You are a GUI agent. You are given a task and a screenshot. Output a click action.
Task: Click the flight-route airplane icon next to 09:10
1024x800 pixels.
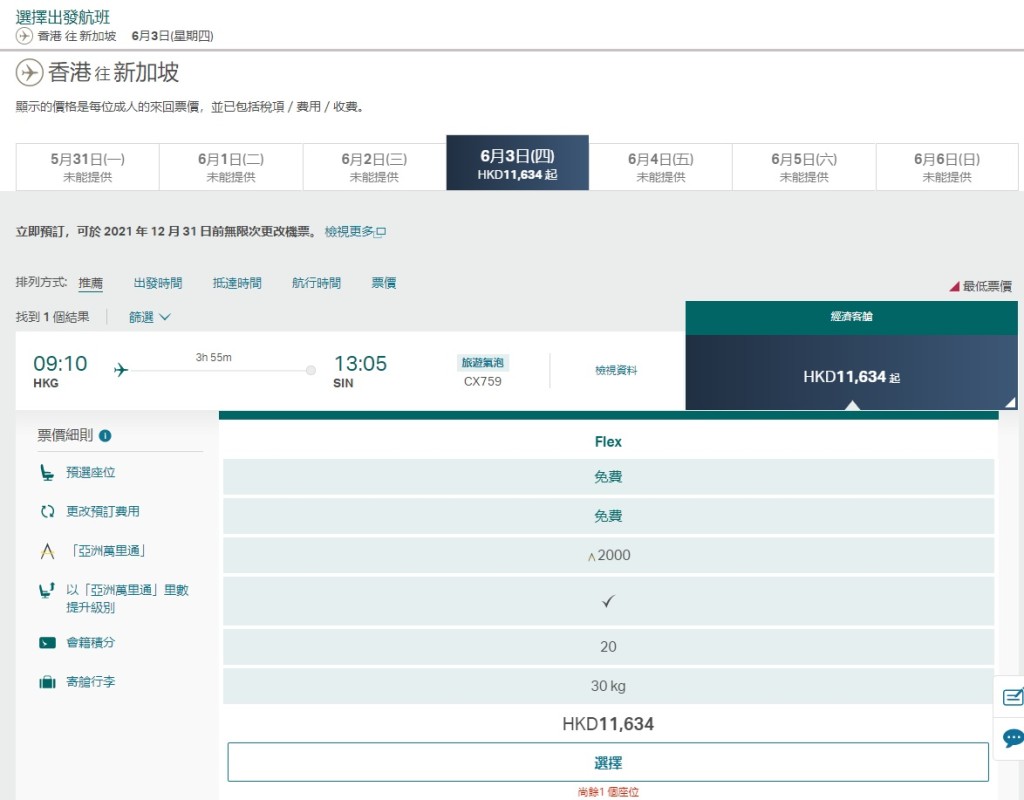pyautogui.click(x=121, y=370)
